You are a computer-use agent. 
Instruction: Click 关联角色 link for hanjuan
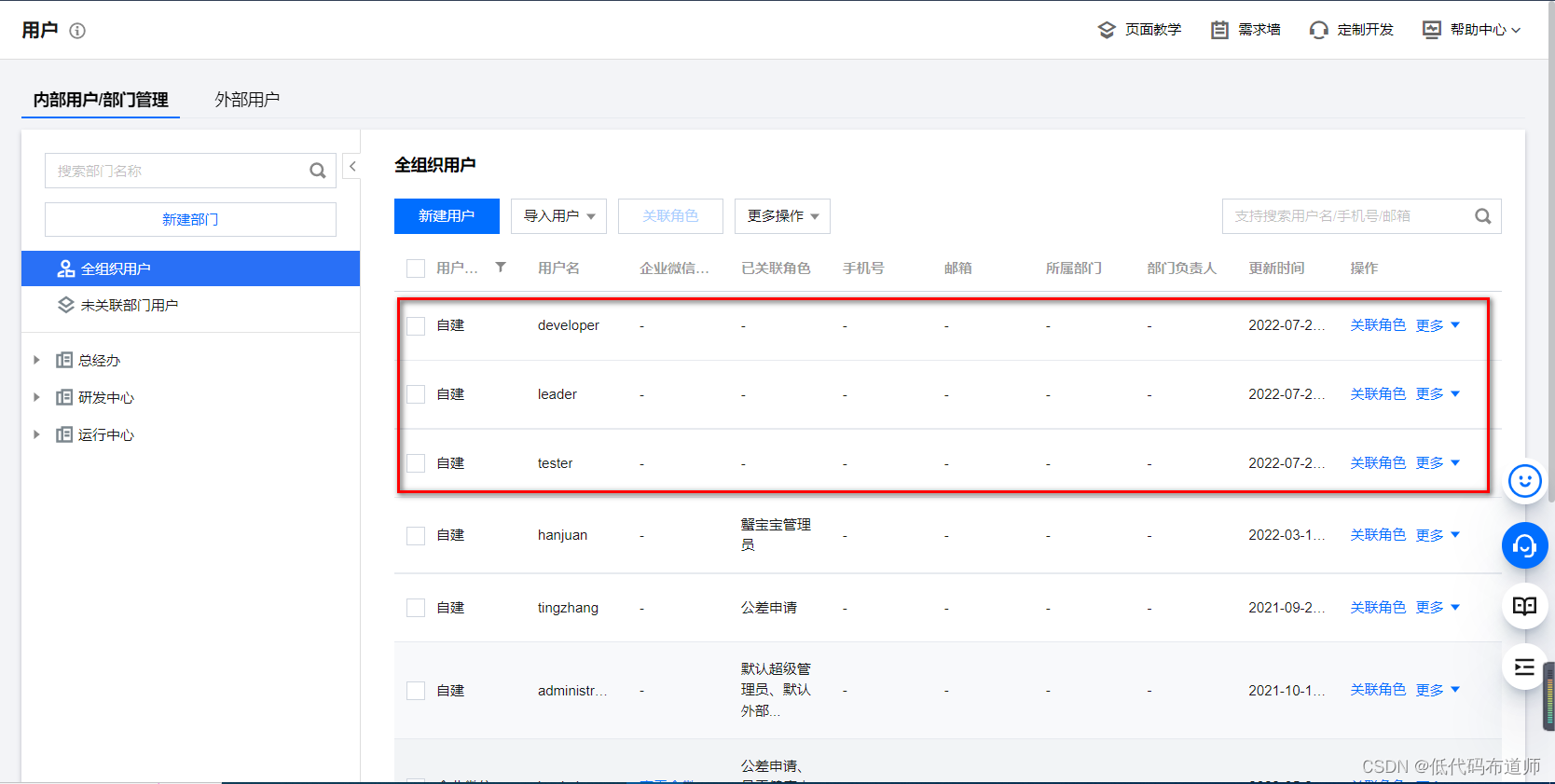point(1378,535)
